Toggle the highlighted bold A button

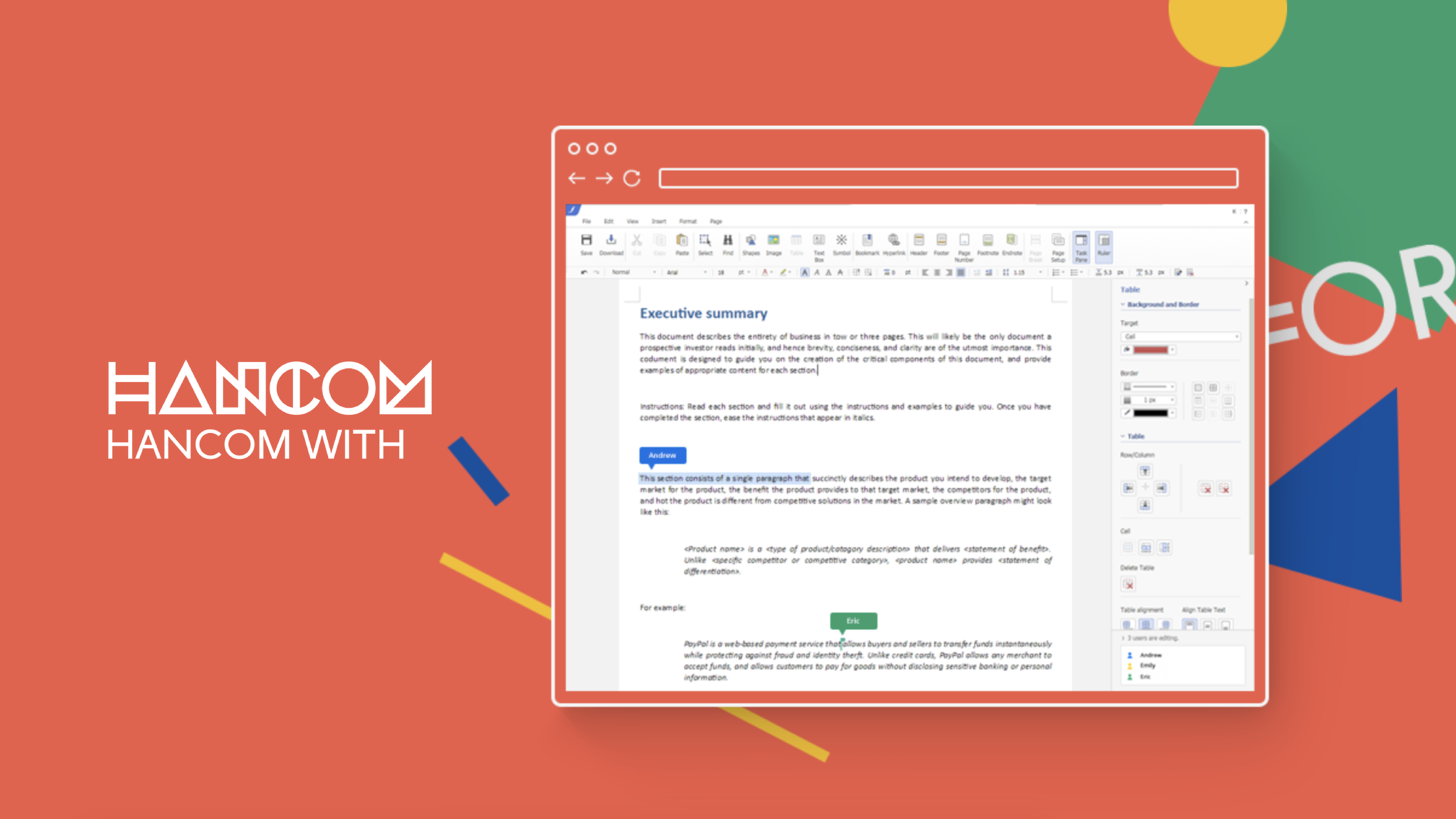pos(805,272)
